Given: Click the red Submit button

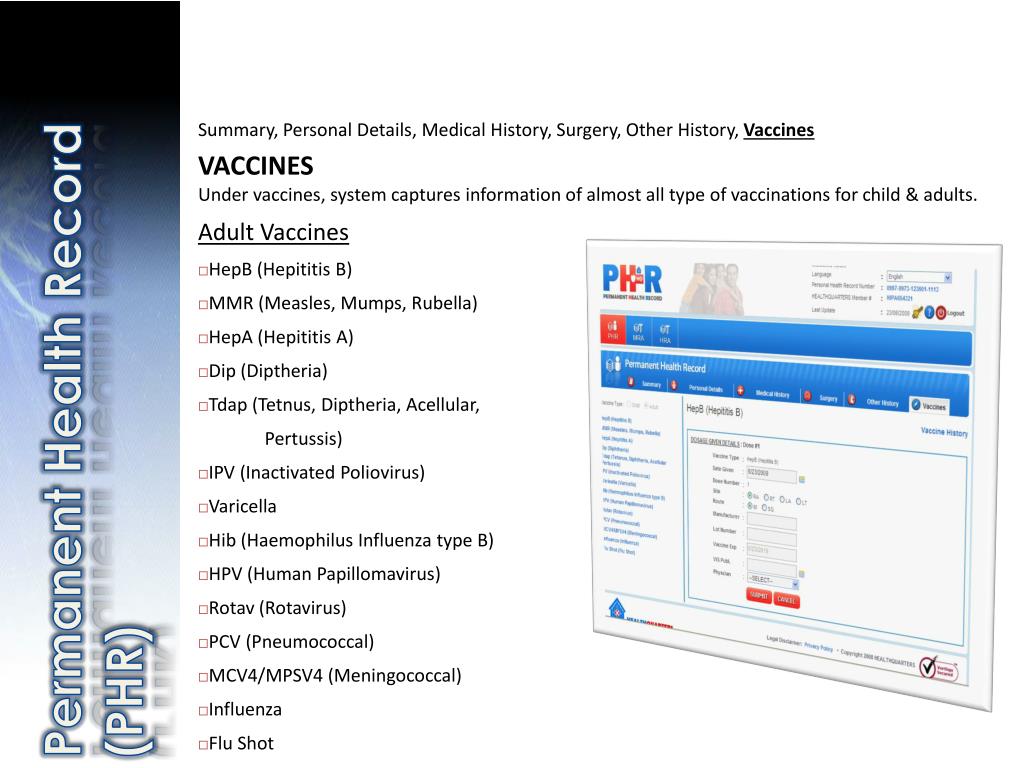Looking at the screenshot, I should 759,596.
